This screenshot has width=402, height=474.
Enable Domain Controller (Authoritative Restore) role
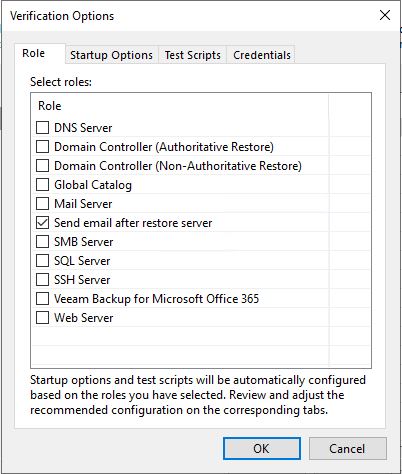[42, 146]
